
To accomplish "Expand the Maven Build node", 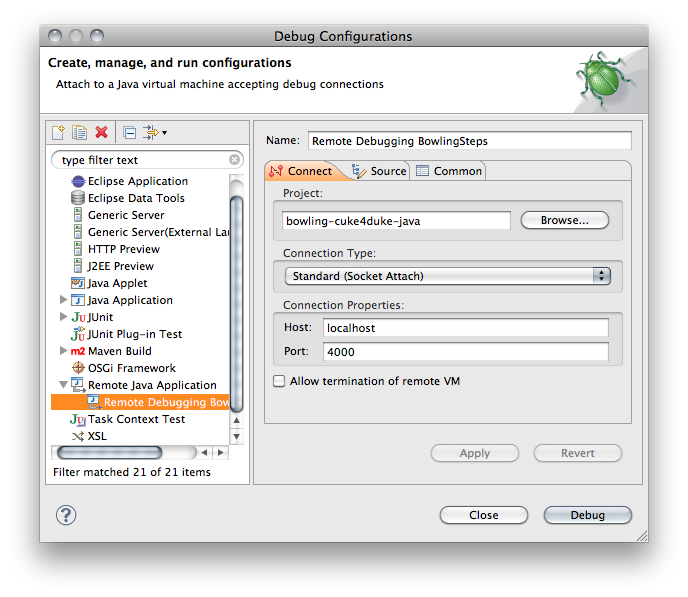I will (63, 350).
